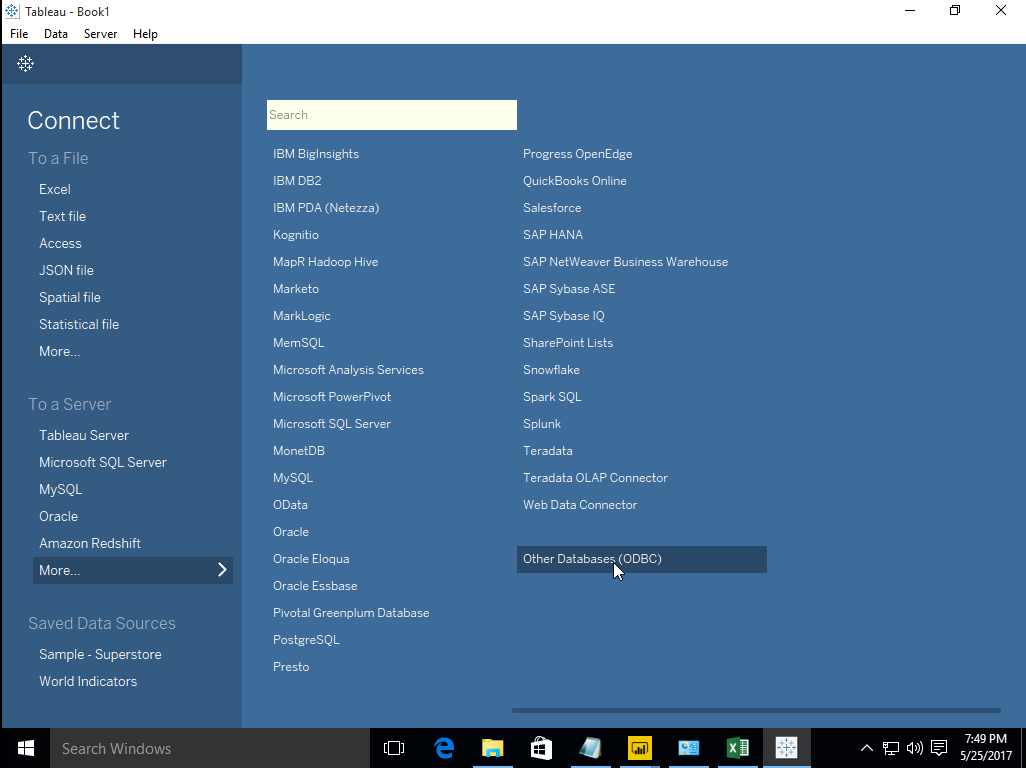Connect to a Text file

(62, 217)
